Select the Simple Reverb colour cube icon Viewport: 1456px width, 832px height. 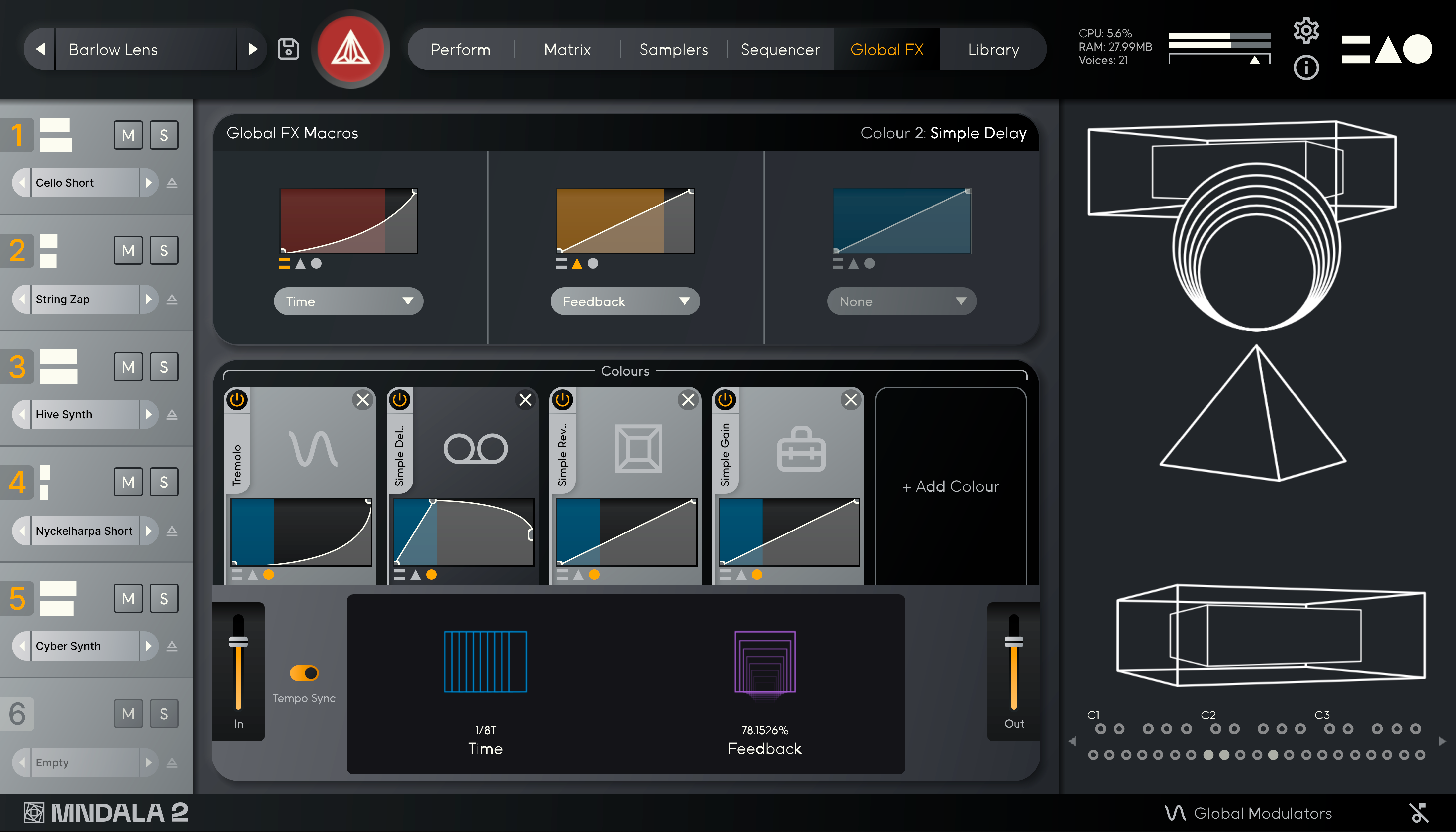click(638, 448)
